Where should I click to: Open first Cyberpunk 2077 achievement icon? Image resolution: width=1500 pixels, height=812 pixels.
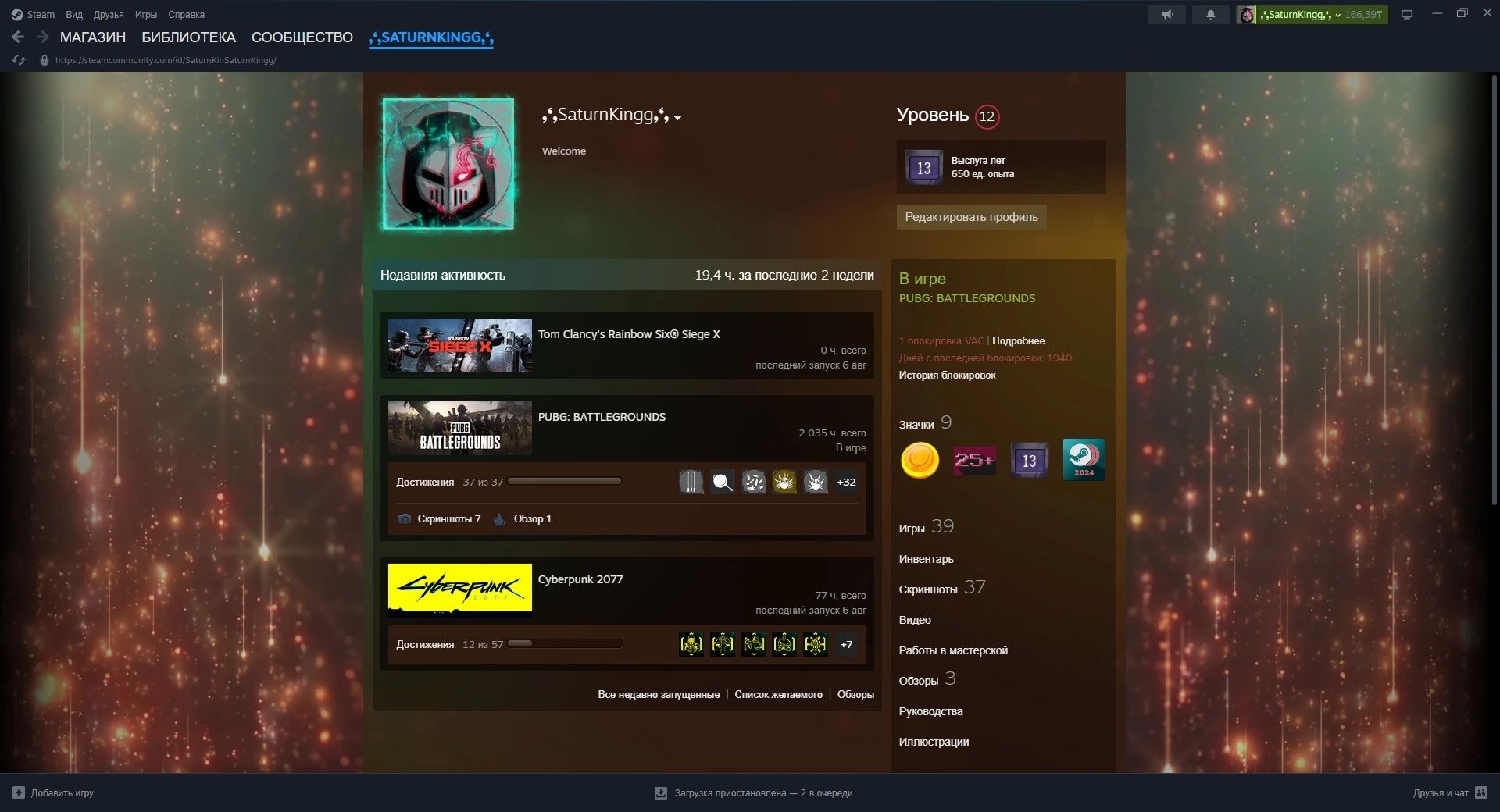(691, 644)
